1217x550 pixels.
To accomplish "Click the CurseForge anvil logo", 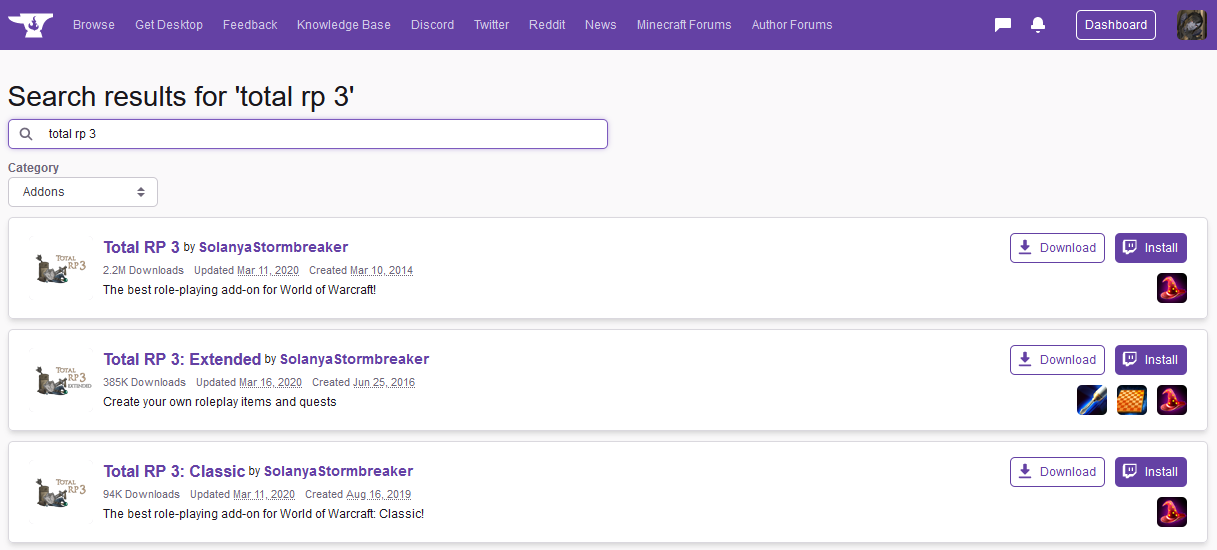I will 30,24.
